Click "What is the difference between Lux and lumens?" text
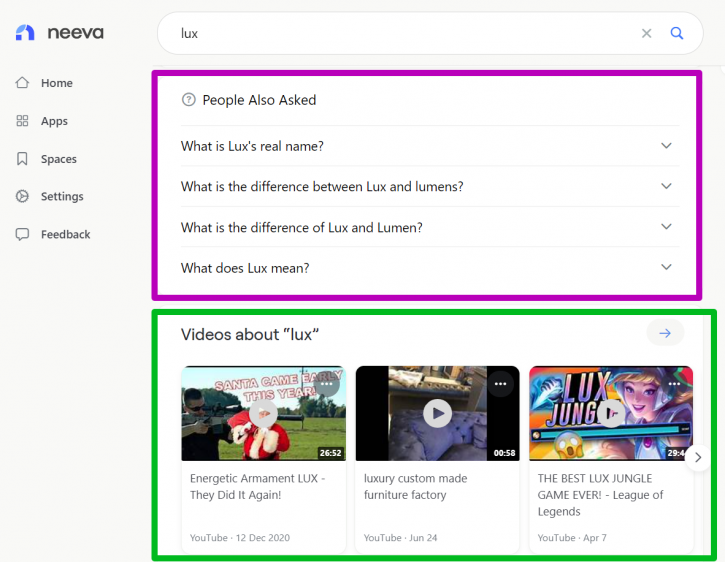The height and width of the screenshot is (562, 725). pos(322,186)
